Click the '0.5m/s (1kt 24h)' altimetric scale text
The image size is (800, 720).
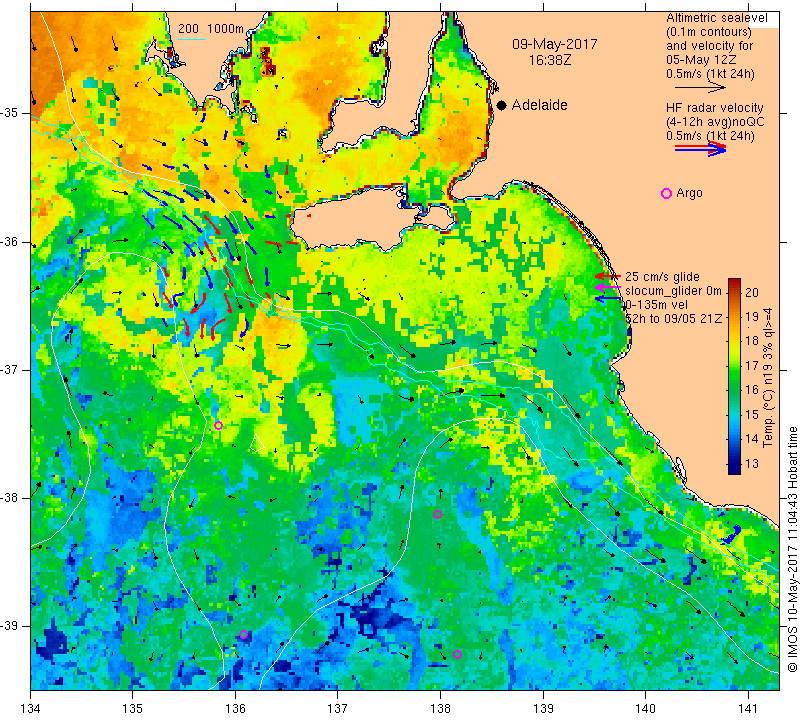pos(710,74)
